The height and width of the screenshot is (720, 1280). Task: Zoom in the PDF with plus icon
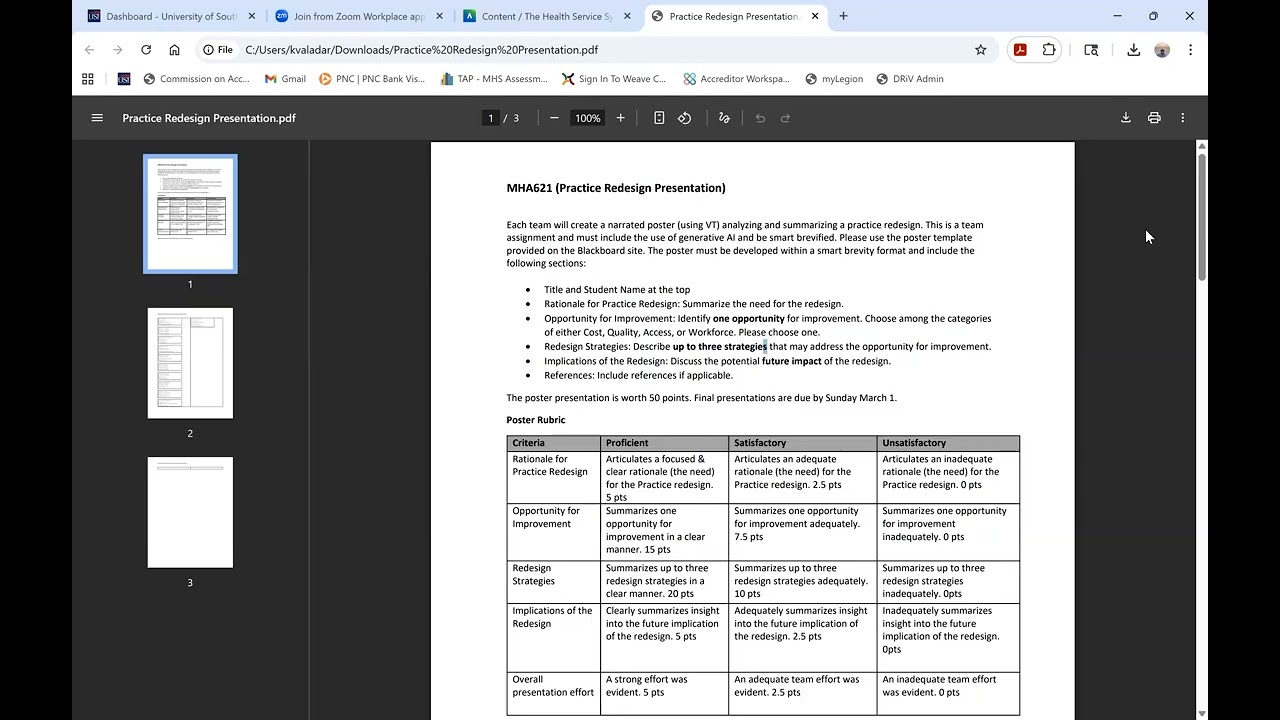click(x=620, y=118)
